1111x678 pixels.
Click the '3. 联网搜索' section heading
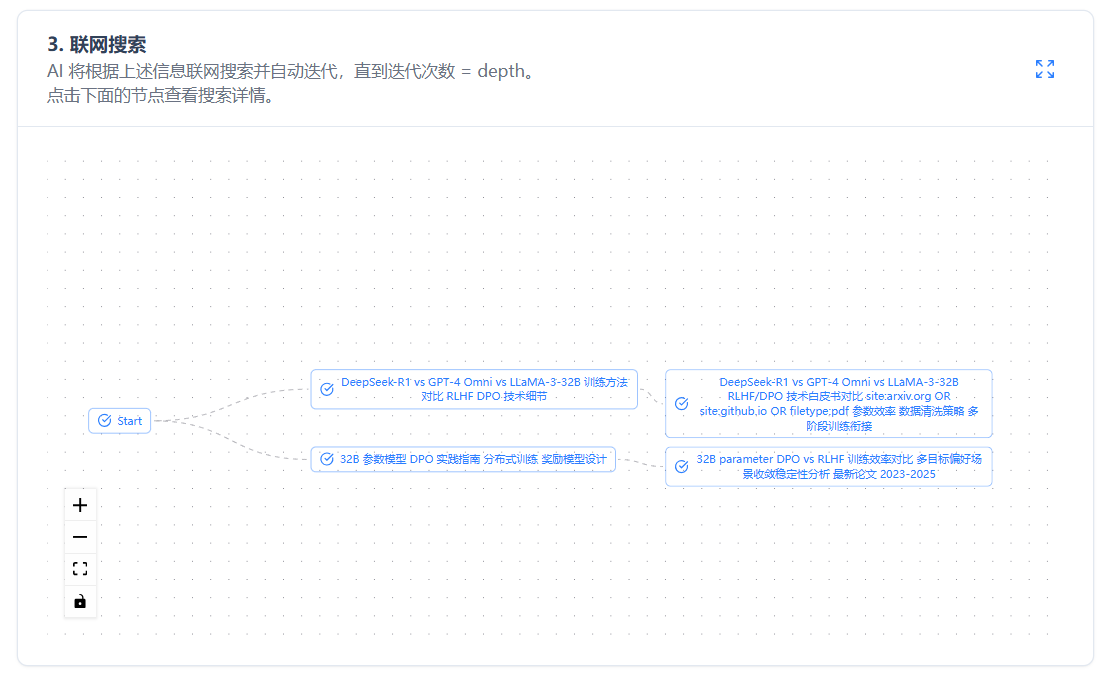coord(97,44)
